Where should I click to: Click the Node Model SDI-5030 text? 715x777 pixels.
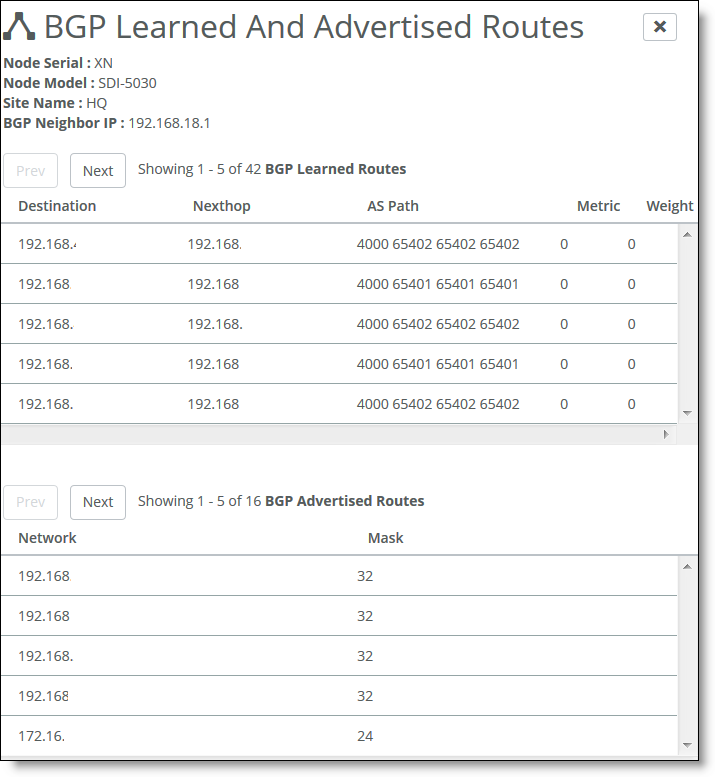(x=127, y=83)
